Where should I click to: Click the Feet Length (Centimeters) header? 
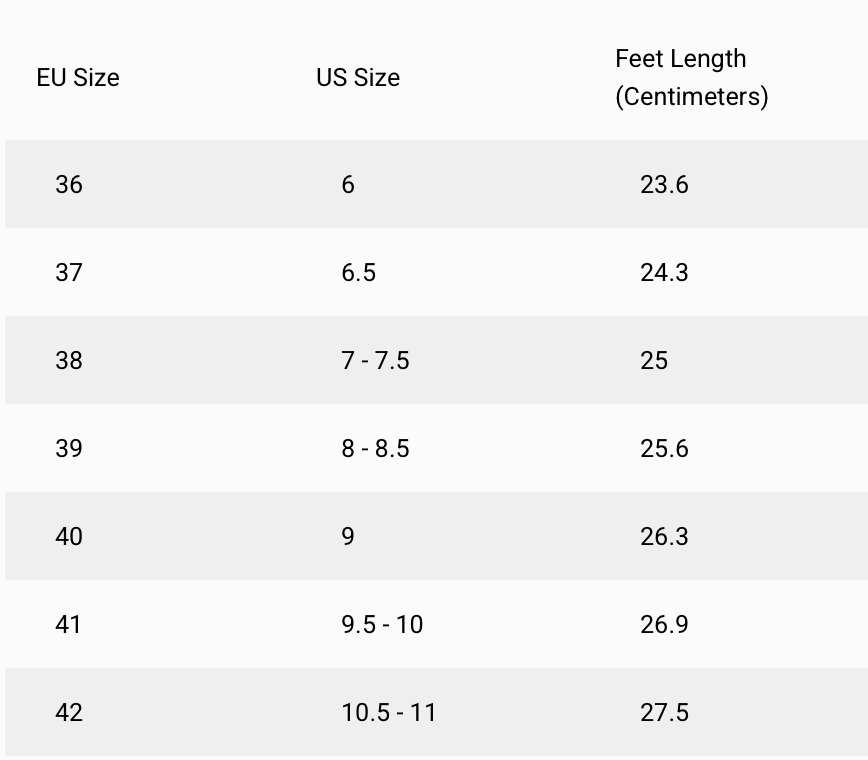pyautogui.click(x=691, y=77)
